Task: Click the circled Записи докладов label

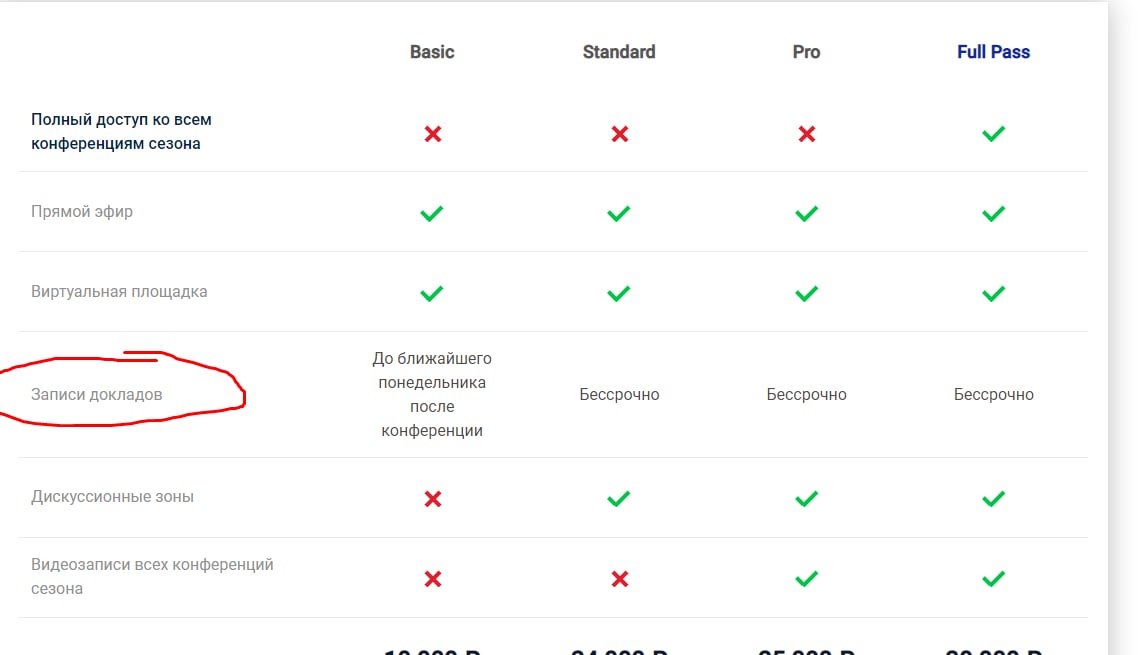Action: click(97, 394)
